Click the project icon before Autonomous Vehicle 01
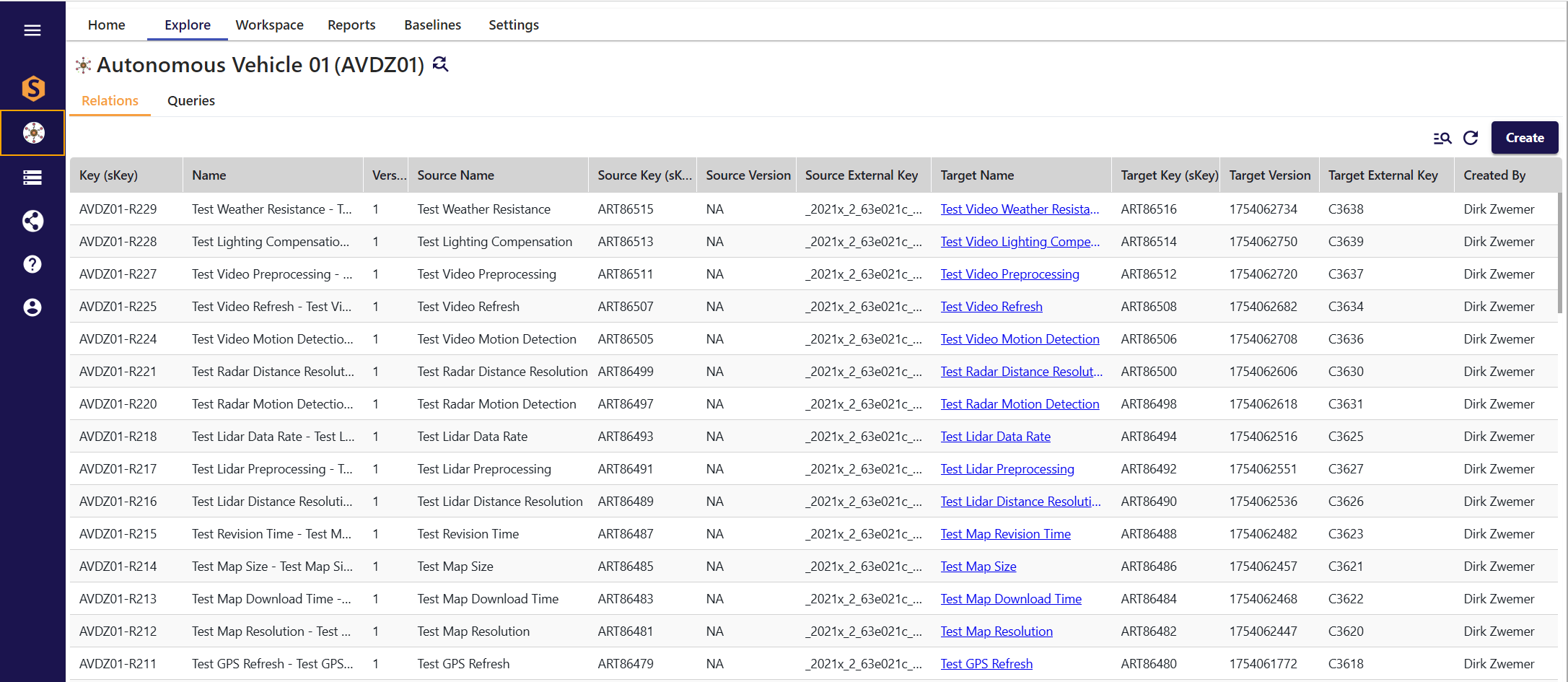The width and height of the screenshot is (1568, 682). click(84, 65)
